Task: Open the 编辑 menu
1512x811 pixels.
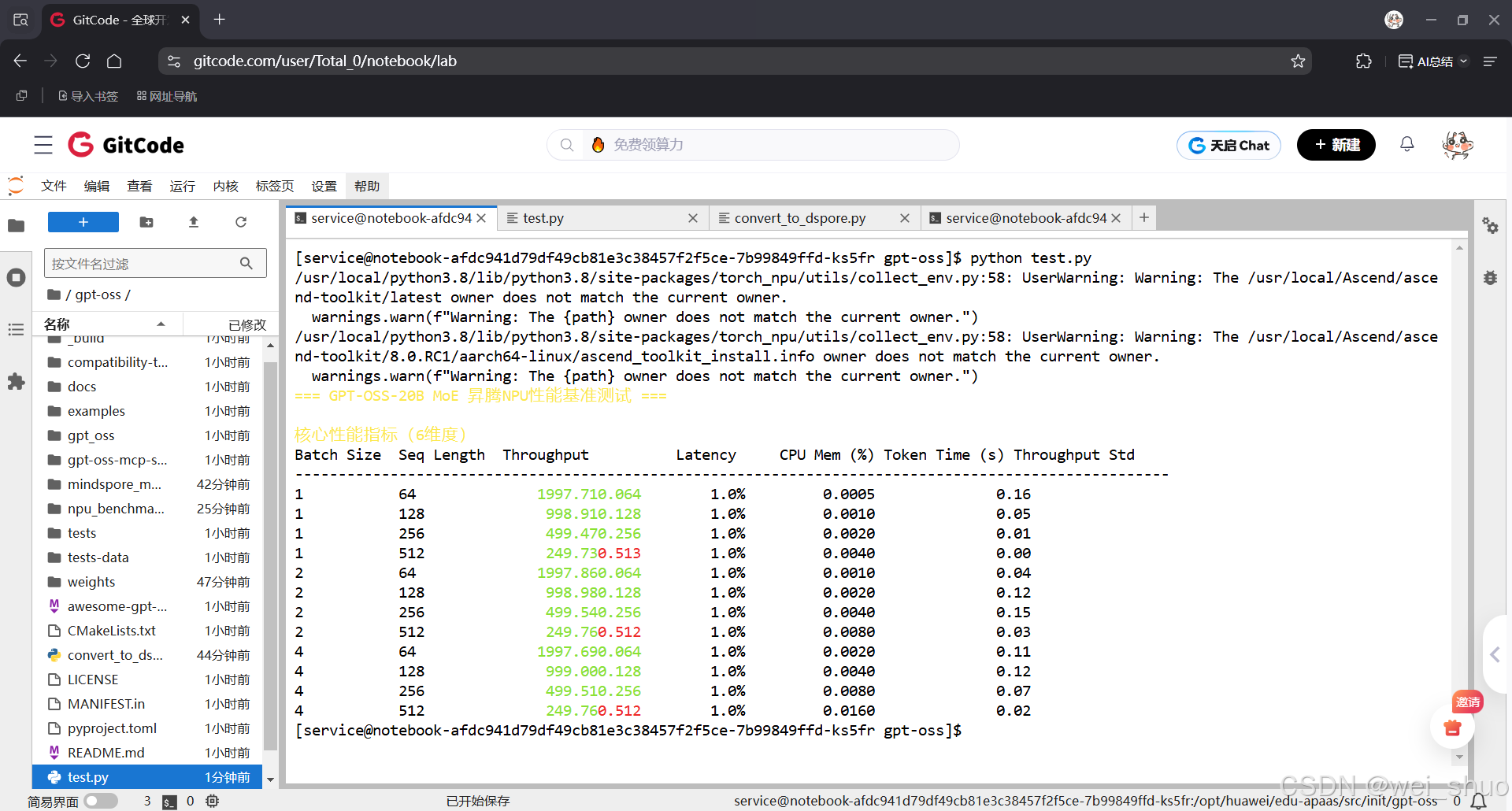Action: pyautogui.click(x=97, y=186)
